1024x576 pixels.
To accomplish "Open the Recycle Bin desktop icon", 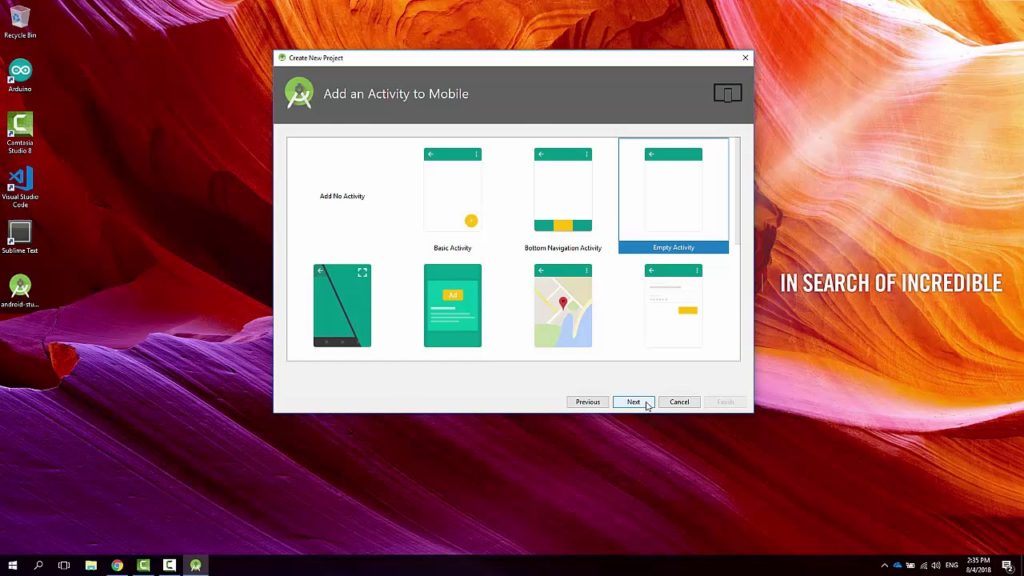I will pyautogui.click(x=20, y=22).
